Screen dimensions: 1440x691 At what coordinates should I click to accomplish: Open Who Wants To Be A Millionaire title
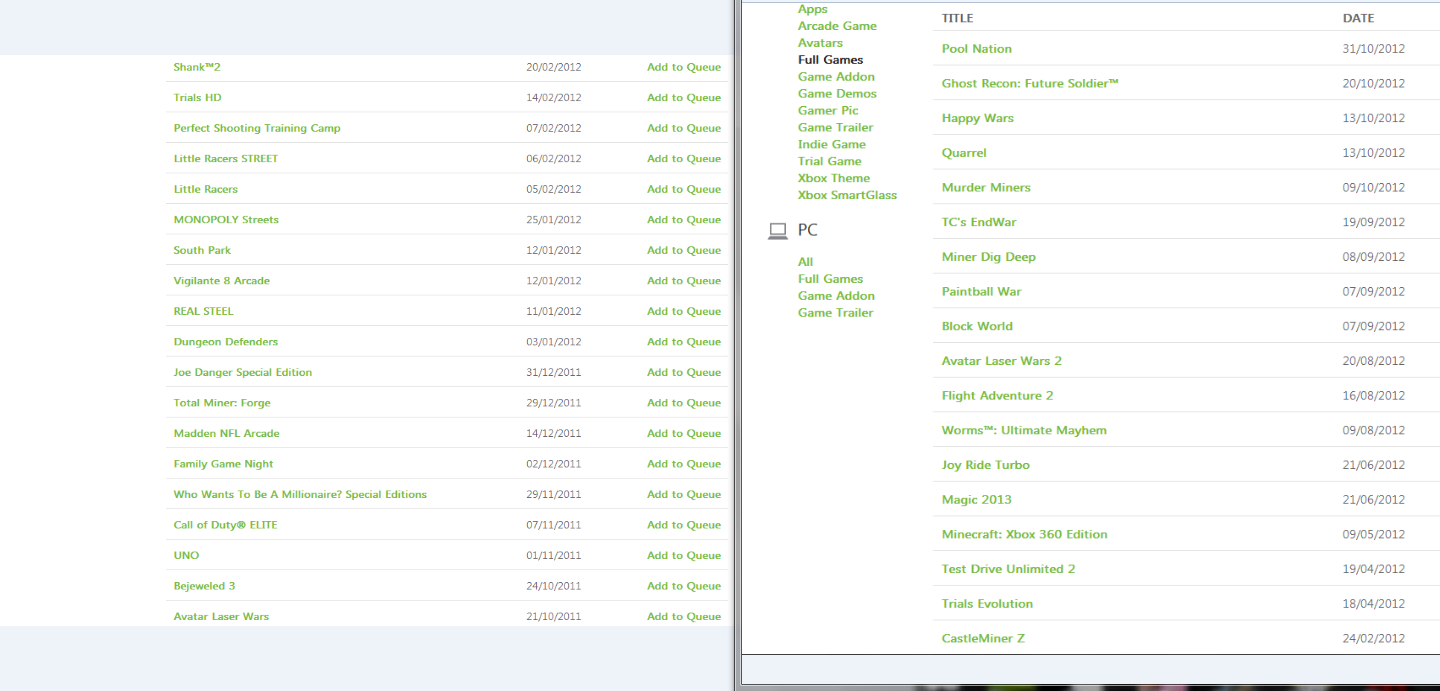(x=300, y=495)
